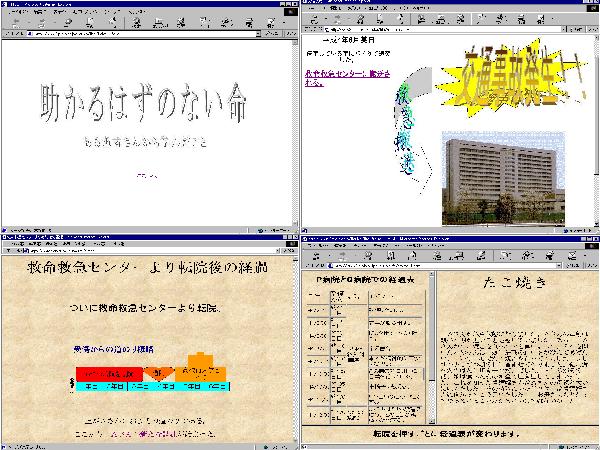Click Back in the traffic accident page window
The height and width of the screenshot is (450, 600).
click(314, 20)
